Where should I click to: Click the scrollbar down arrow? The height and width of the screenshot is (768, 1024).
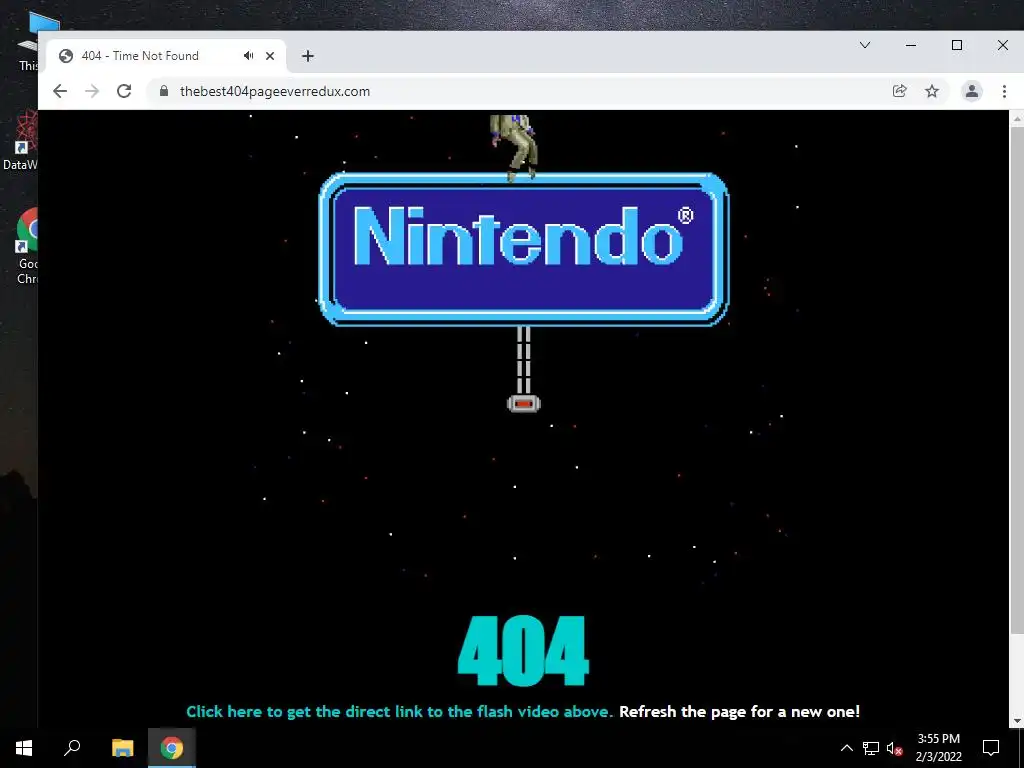(1017, 721)
